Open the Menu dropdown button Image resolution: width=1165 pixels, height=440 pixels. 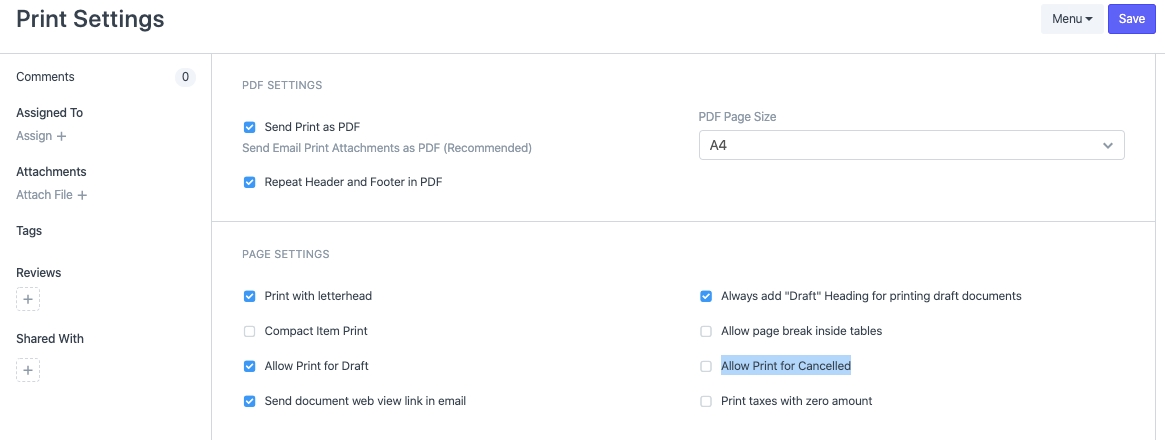pyautogui.click(x=1071, y=19)
